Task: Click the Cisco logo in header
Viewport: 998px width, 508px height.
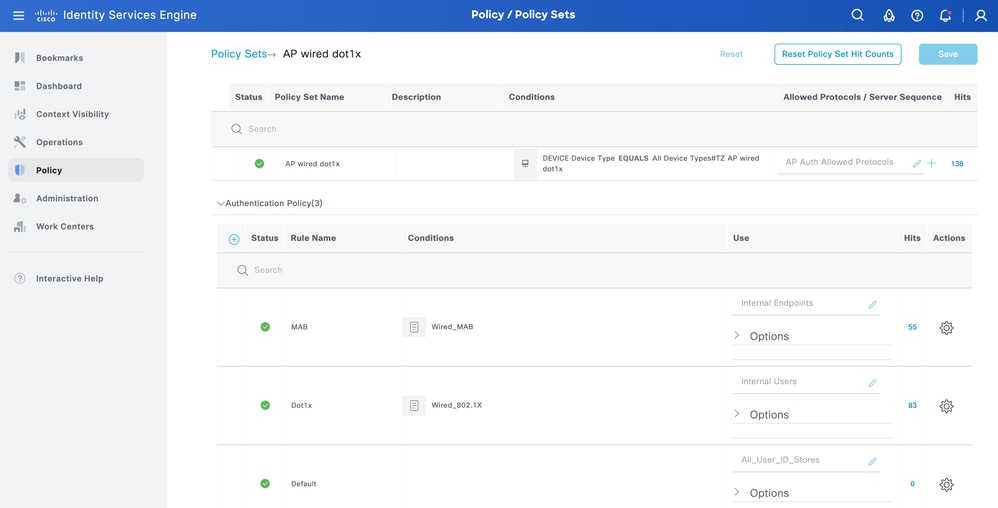Action: click(46, 15)
